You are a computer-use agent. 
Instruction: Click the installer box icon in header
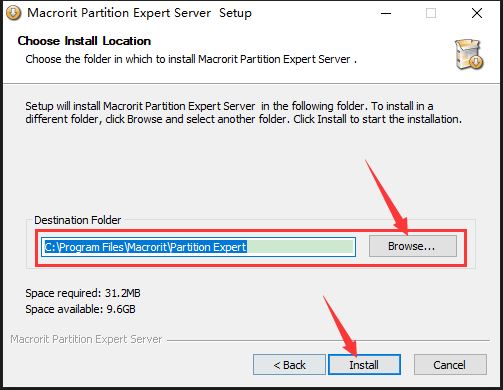pos(469,54)
